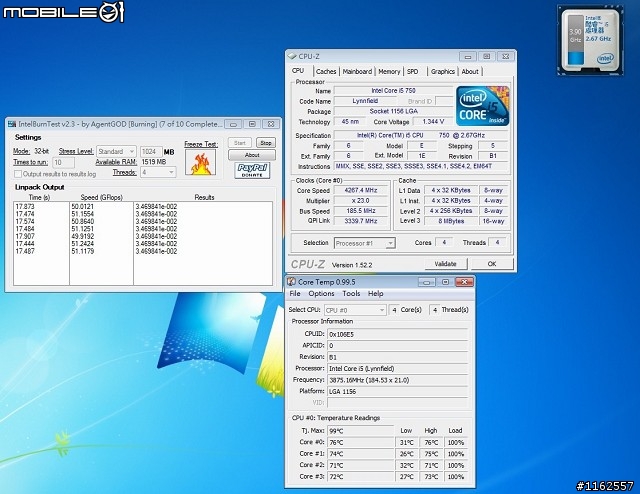Close the Core Temp window
640x494 pixels.
(464, 282)
